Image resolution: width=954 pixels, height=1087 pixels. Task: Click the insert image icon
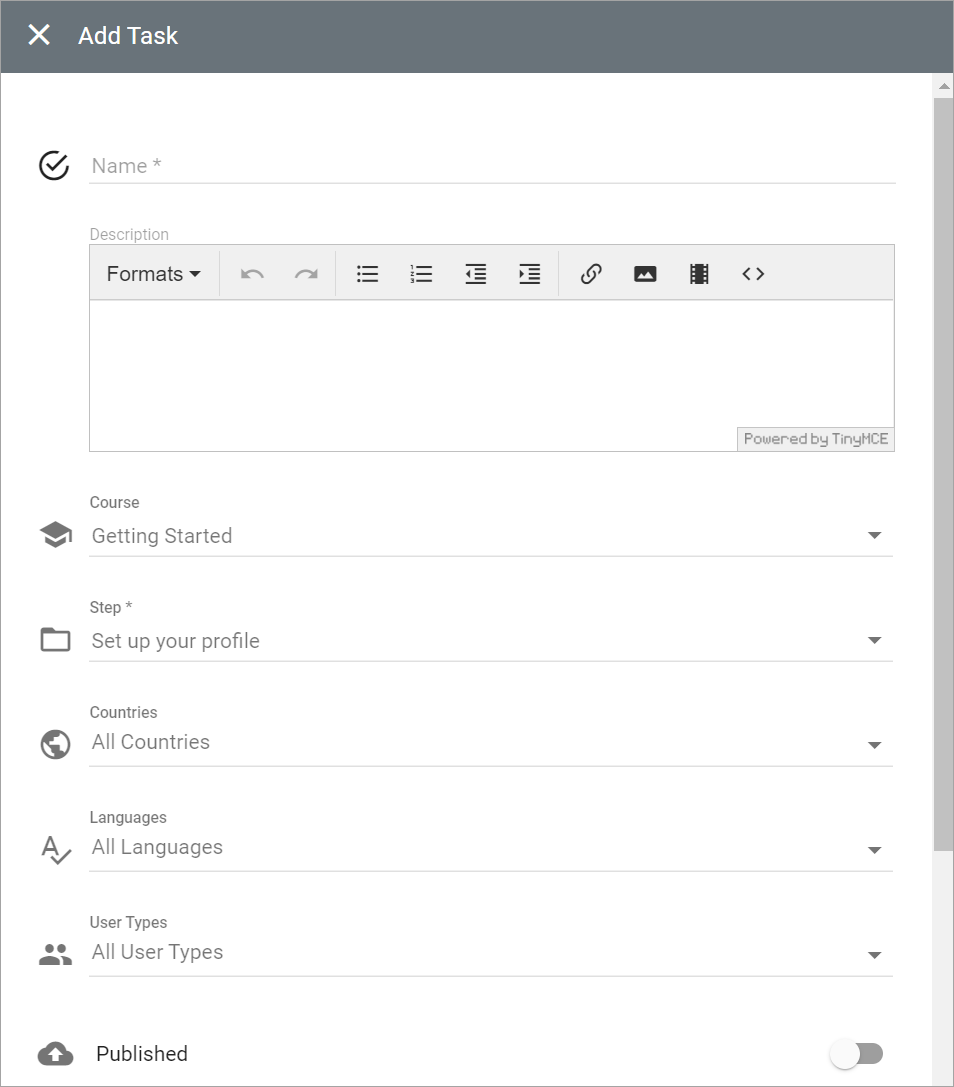[645, 273]
